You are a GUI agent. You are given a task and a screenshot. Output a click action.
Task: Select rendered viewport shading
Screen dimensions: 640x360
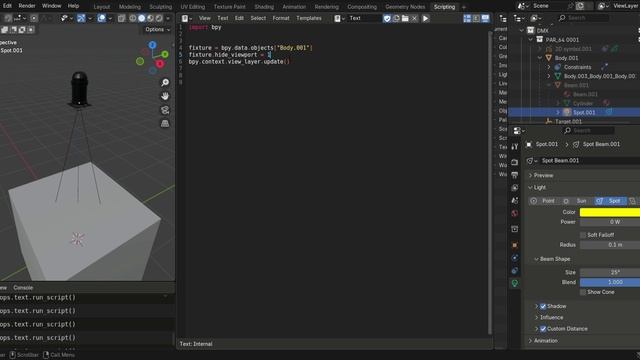pos(159,18)
